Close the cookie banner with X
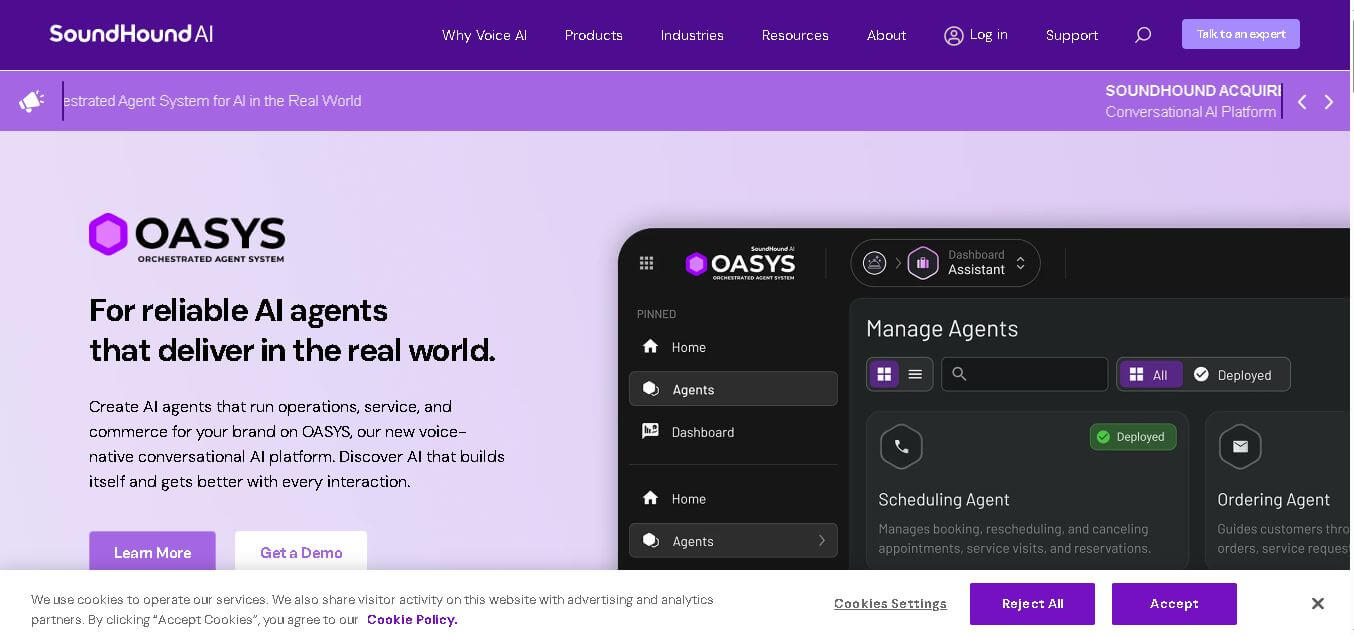 tap(1318, 603)
